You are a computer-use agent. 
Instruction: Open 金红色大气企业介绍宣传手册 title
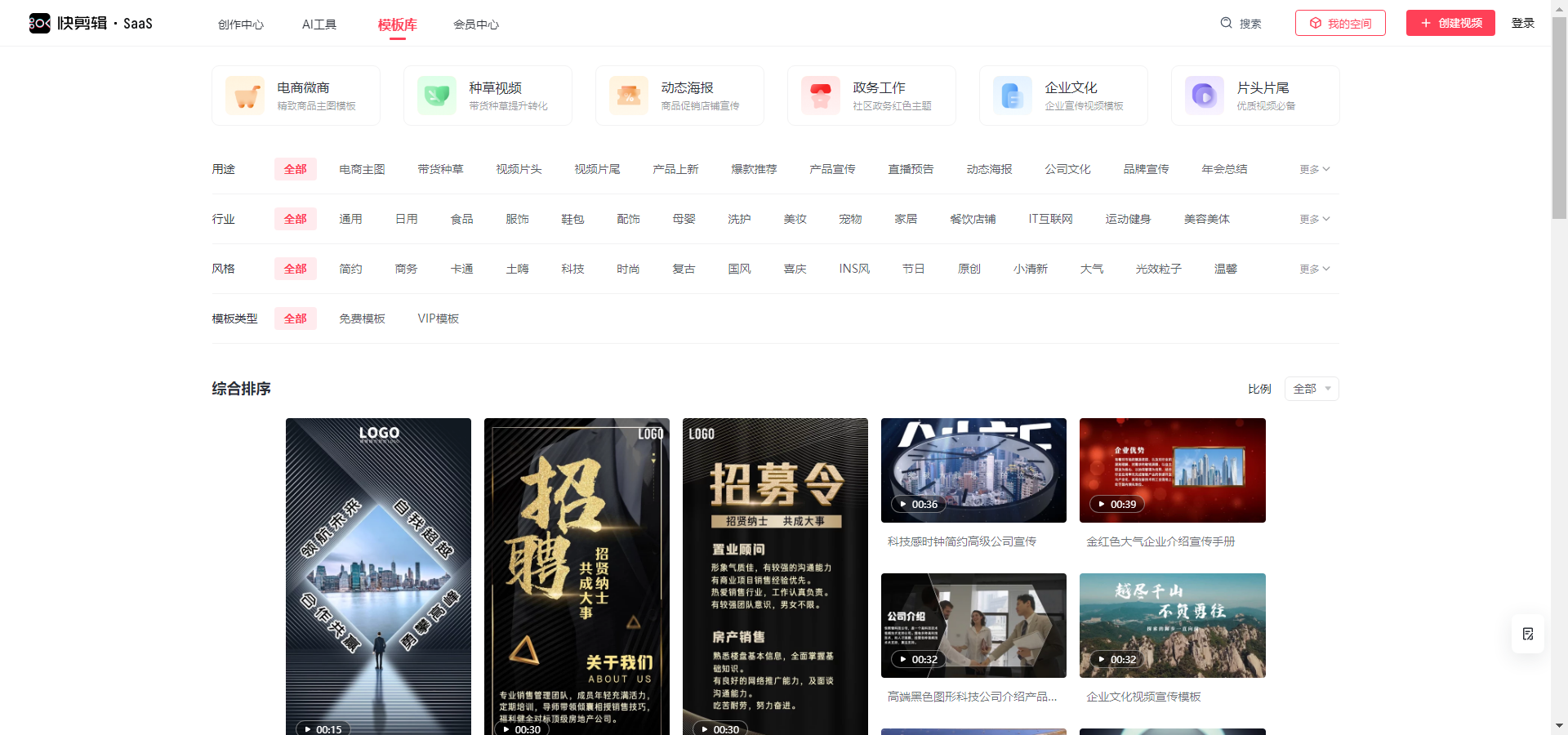(1160, 541)
